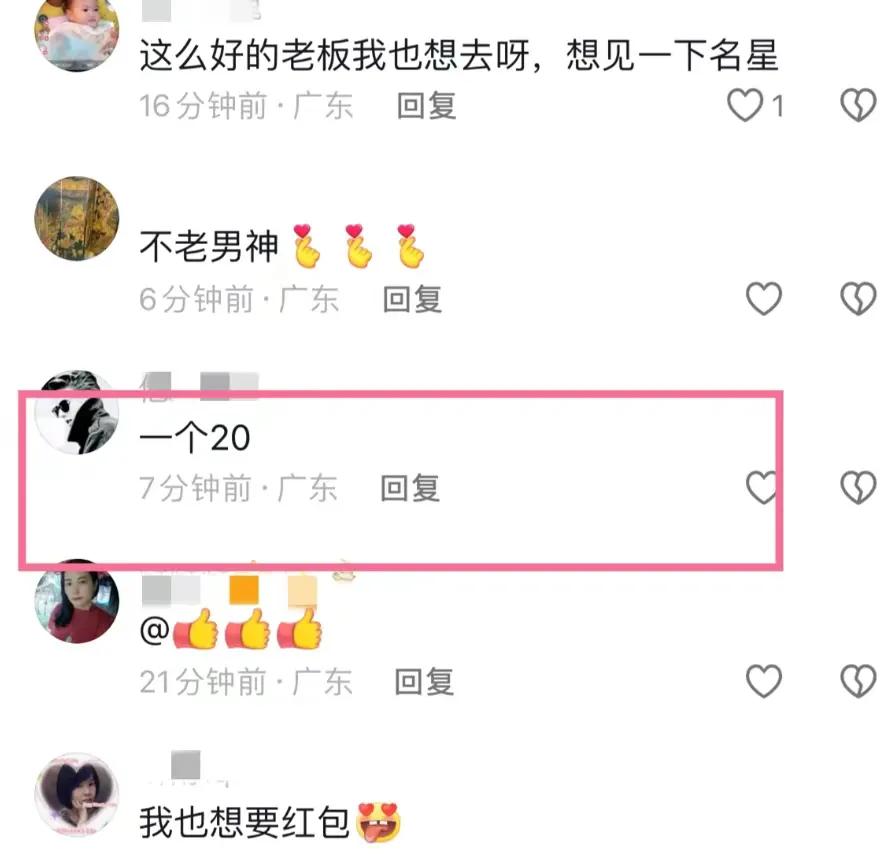896x854 pixels.
Task: Open yellow painting avatar profile
Action: point(77,218)
